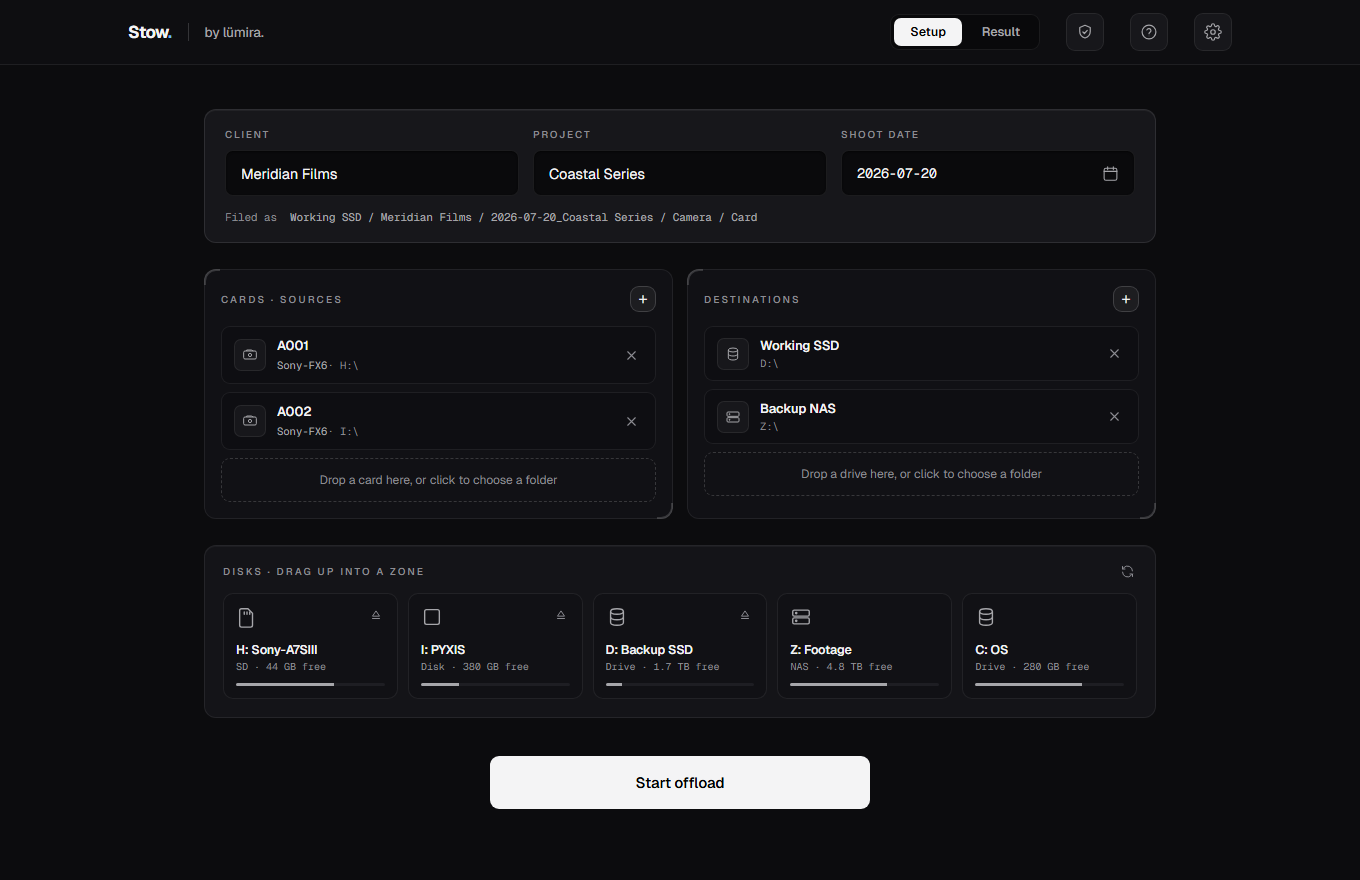Eject the D: Backup SSD drive
Image resolution: width=1360 pixels, height=880 pixels.
click(x=745, y=616)
